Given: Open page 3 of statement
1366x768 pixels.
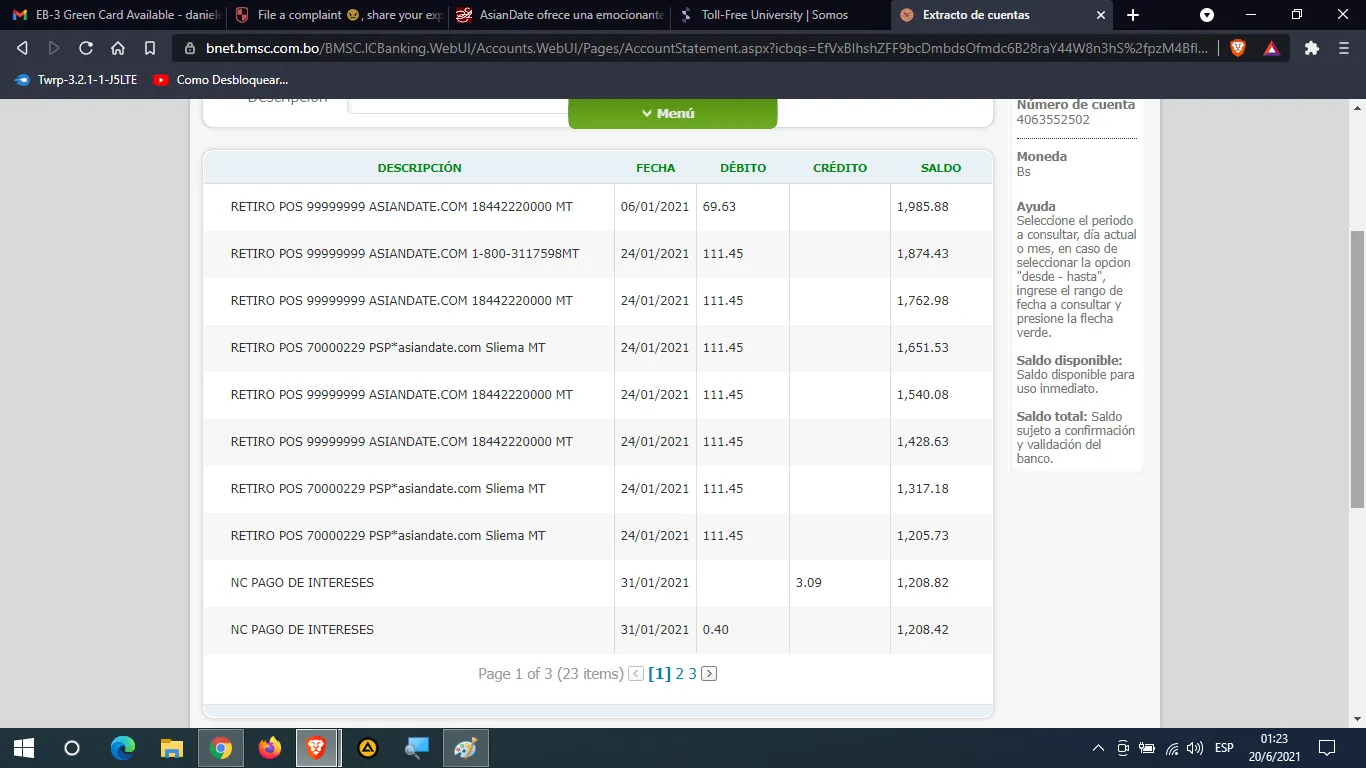Looking at the screenshot, I should (692, 674).
